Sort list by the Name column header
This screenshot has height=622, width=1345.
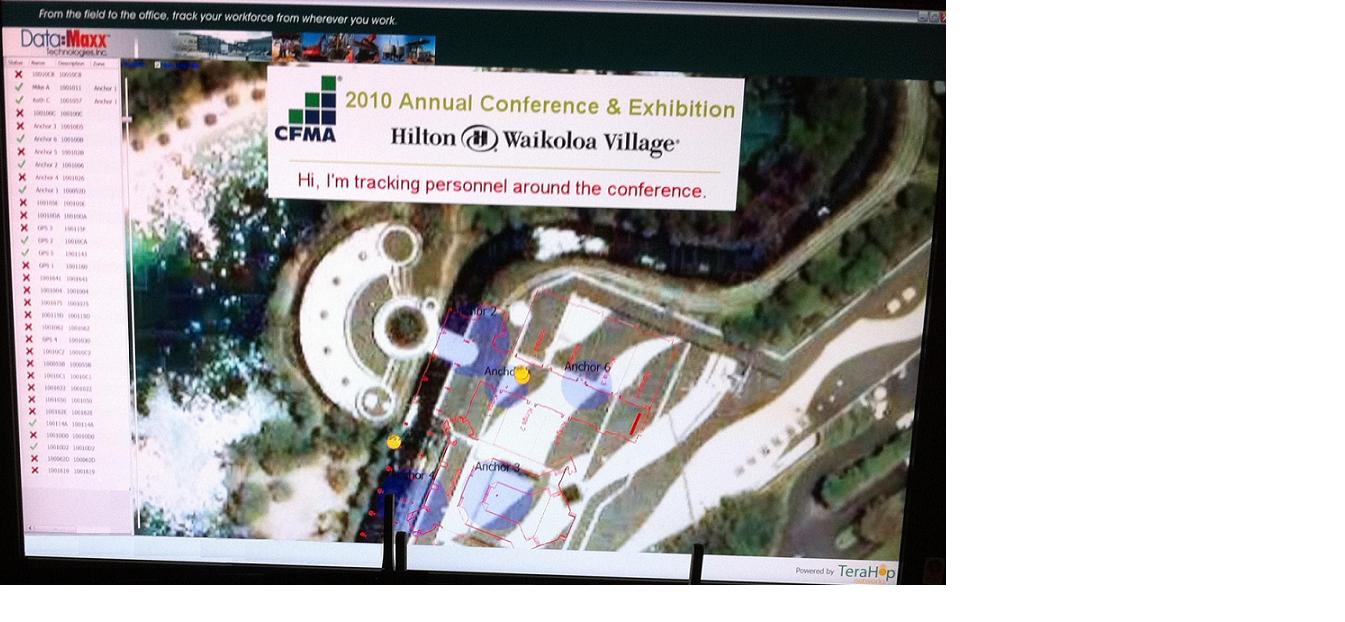(x=38, y=63)
